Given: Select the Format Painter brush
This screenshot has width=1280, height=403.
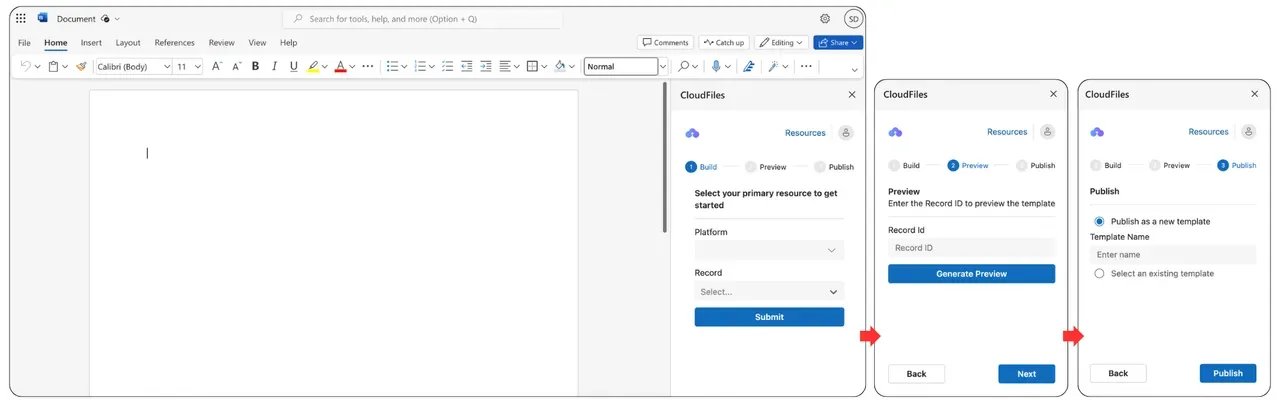Looking at the screenshot, I should click(x=81, y=66).
